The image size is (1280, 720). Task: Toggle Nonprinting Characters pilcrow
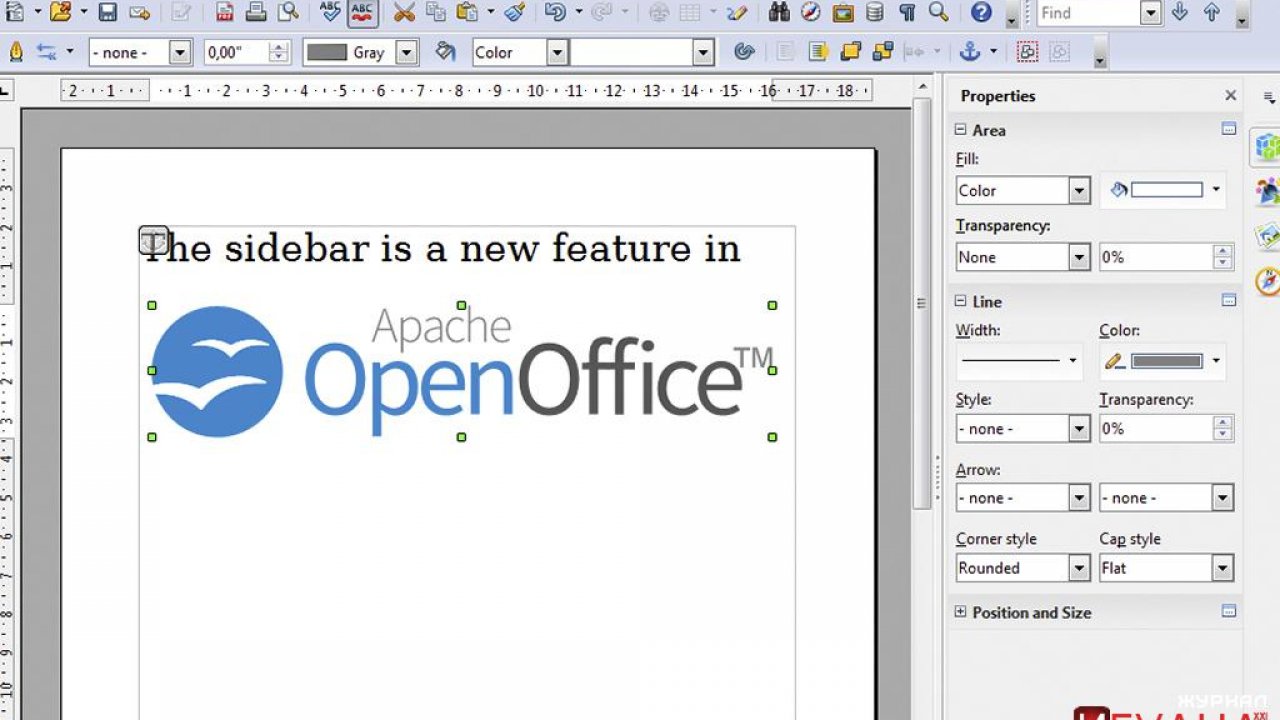point(906,12)
